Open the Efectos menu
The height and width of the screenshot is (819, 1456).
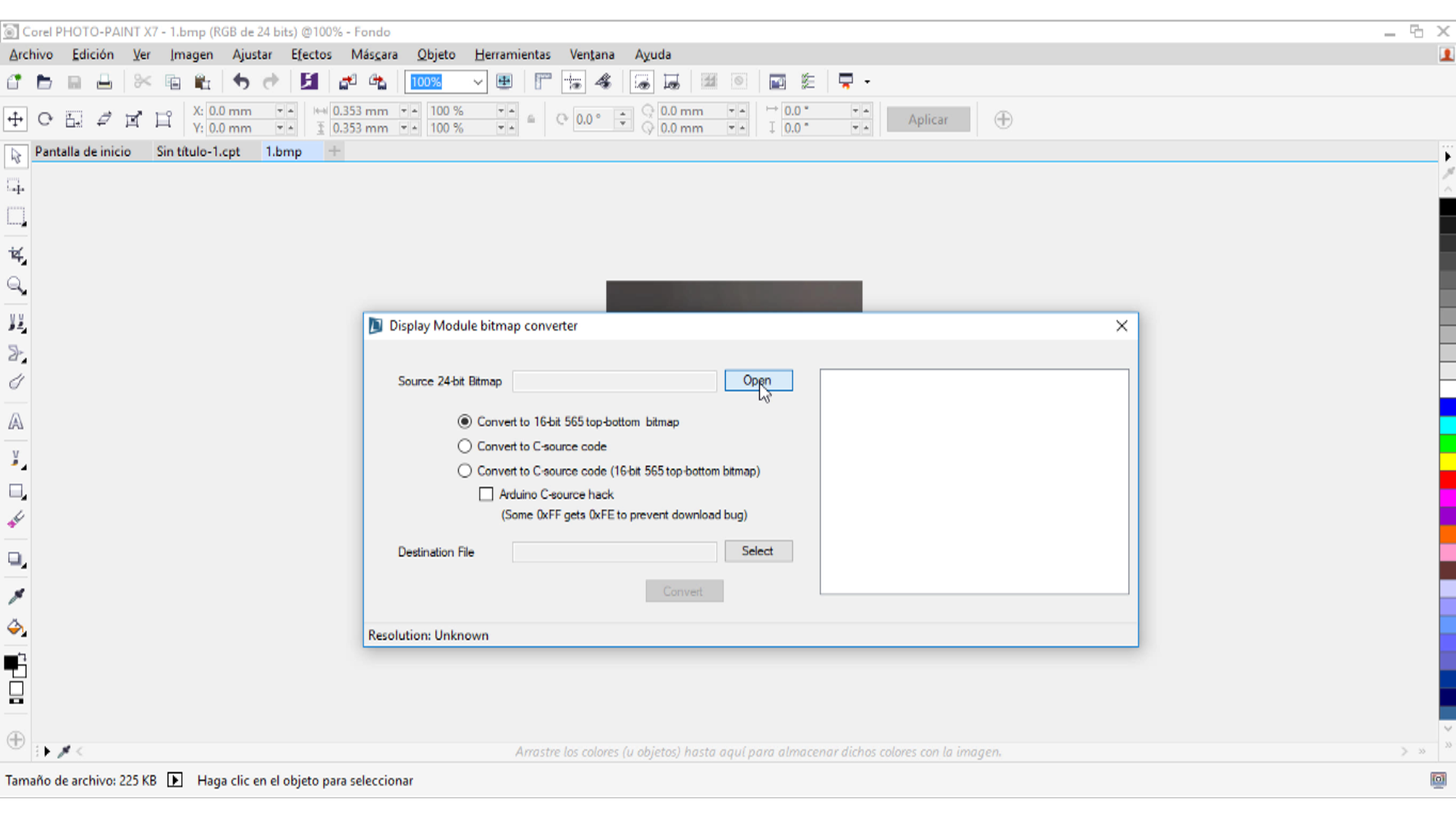[311, 55]
